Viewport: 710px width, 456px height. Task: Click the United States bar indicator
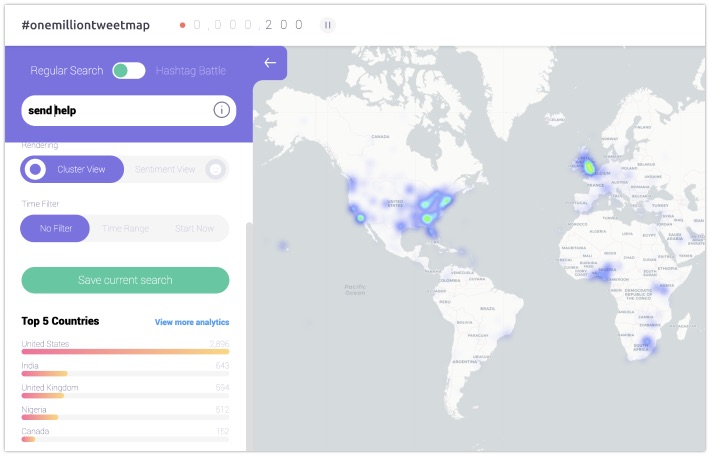[x=125, y=351]
